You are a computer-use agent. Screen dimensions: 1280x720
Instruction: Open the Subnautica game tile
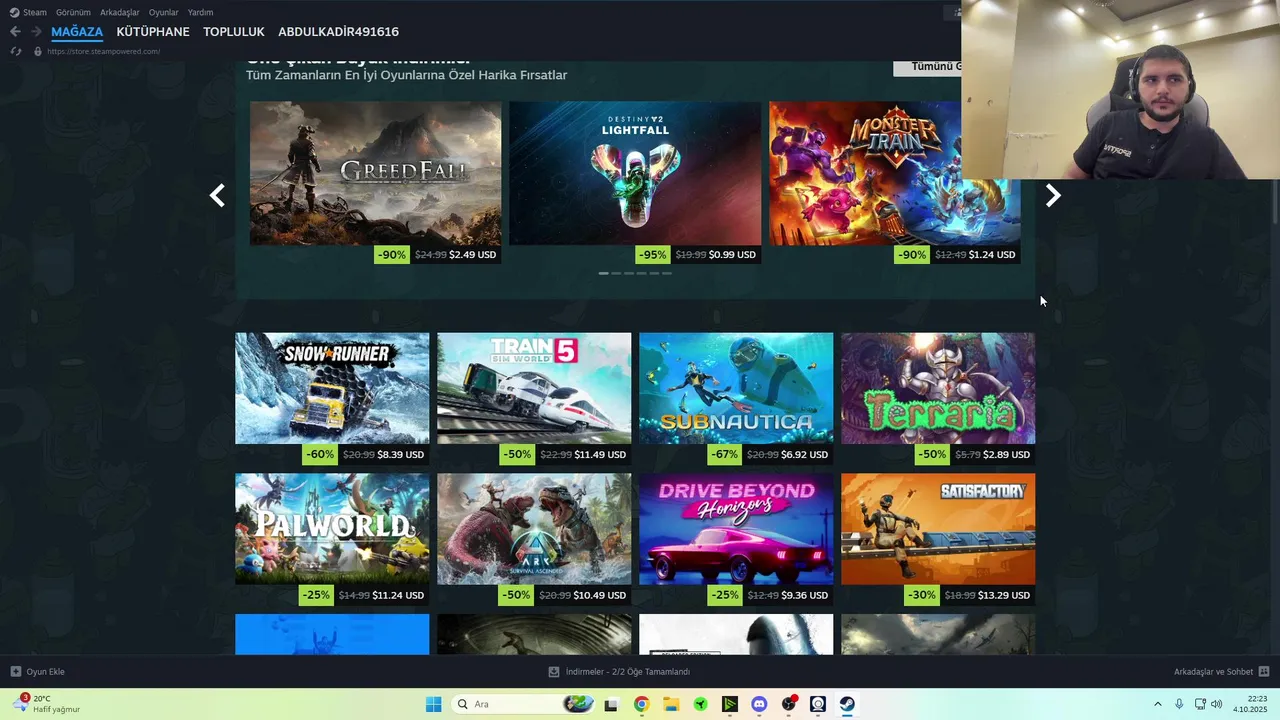[x=736, y=388]
